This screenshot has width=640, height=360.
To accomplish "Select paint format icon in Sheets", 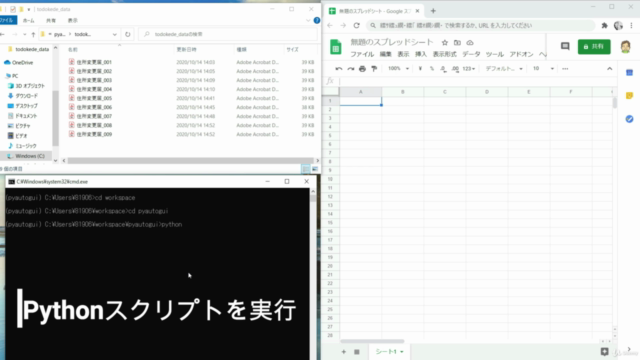I will 374,69.
